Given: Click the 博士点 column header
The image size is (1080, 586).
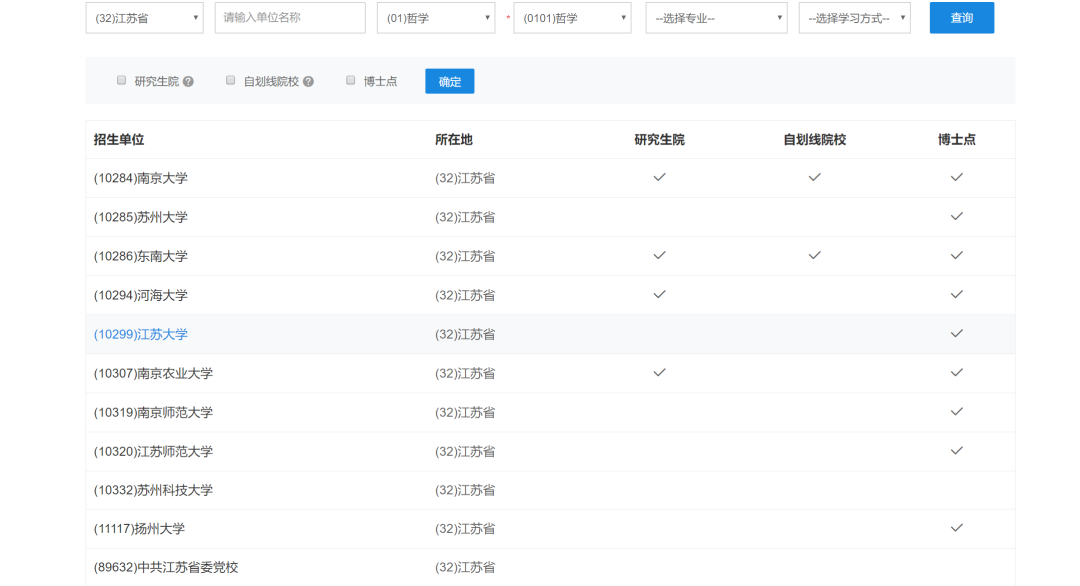Looking at the screenshot, I should click(x=957, y=140).
